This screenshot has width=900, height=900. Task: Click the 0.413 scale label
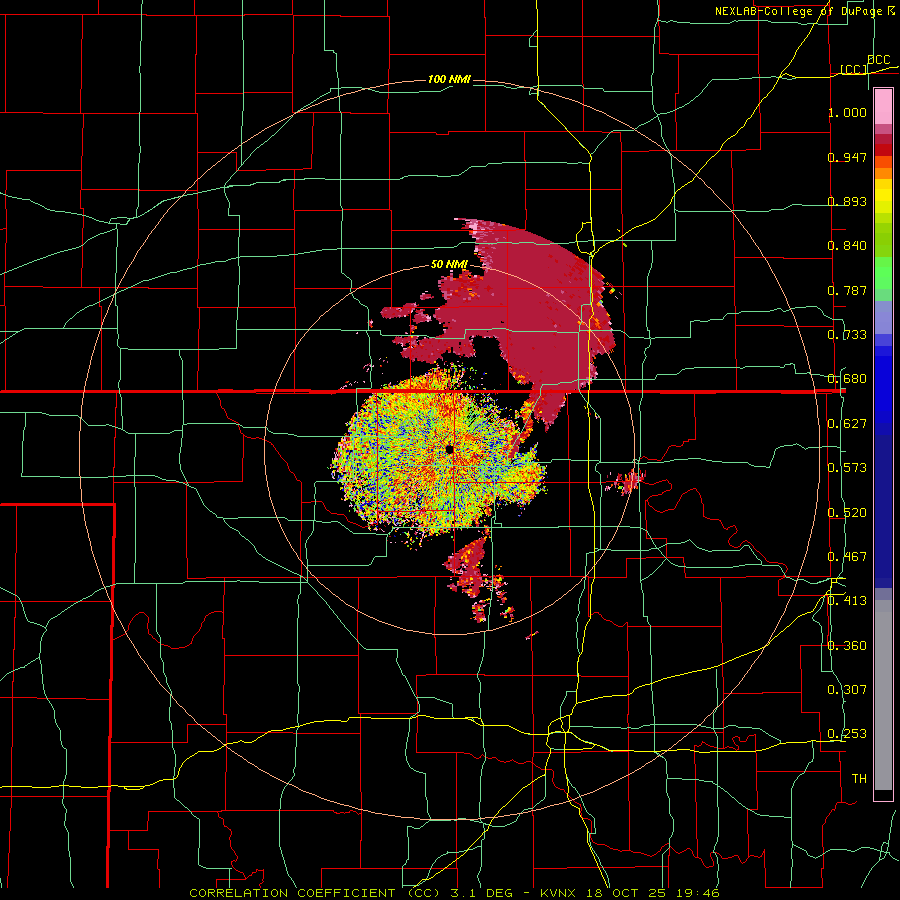point(847,601)
